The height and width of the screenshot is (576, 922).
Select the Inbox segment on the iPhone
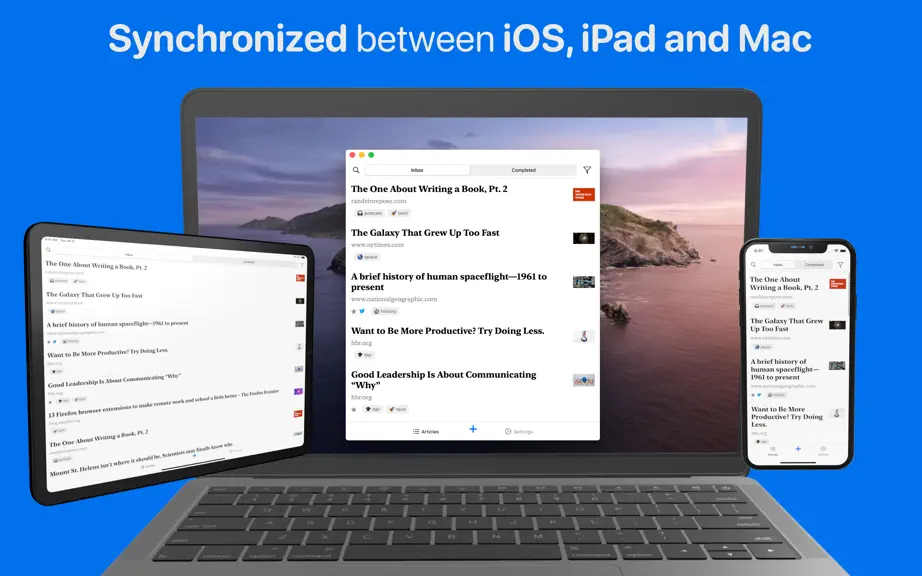(x=777, y=264)
